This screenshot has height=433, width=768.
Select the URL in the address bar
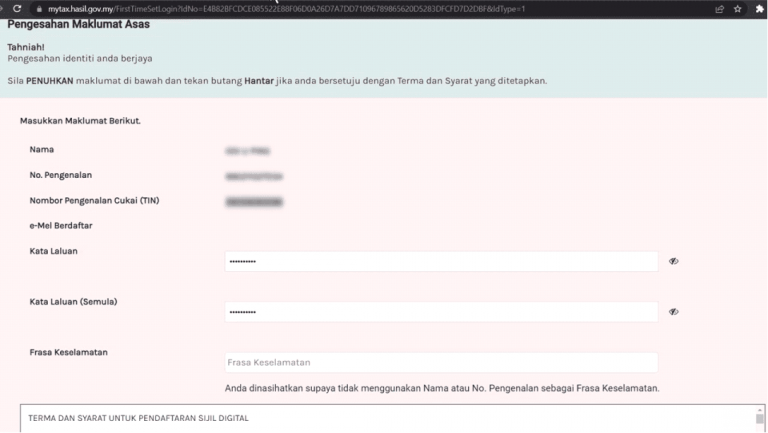[300, 8]
